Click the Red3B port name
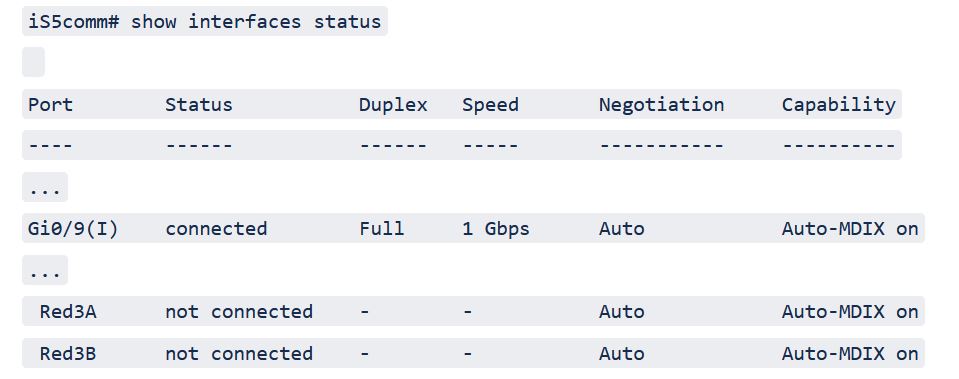Viewport: 959px width, 379px height. tap(68, 353)
